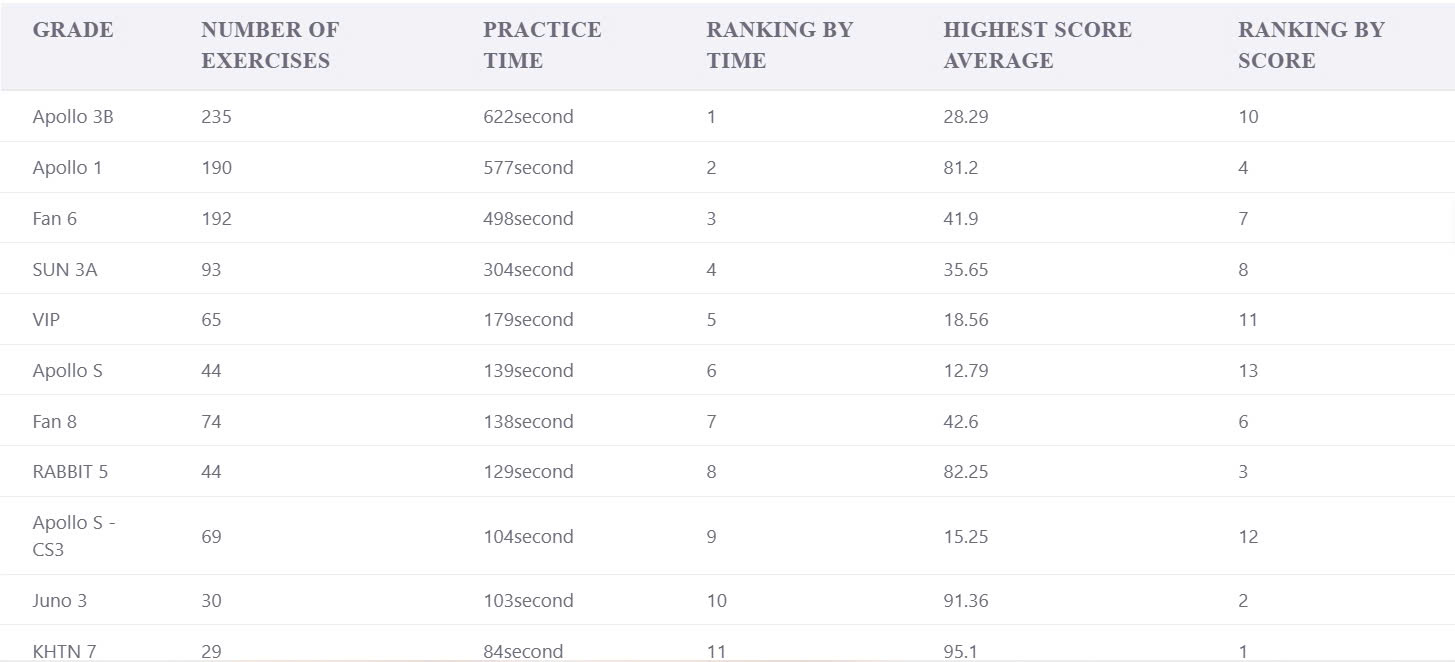Click the HIGHEST SCORE AVERAGE column header
The image size is (1455, 662).
click(x=1037, y=45)
